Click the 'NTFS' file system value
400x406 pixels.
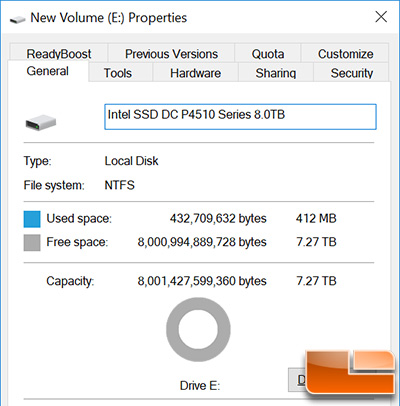pyautogui.click(x=119, y=185)
